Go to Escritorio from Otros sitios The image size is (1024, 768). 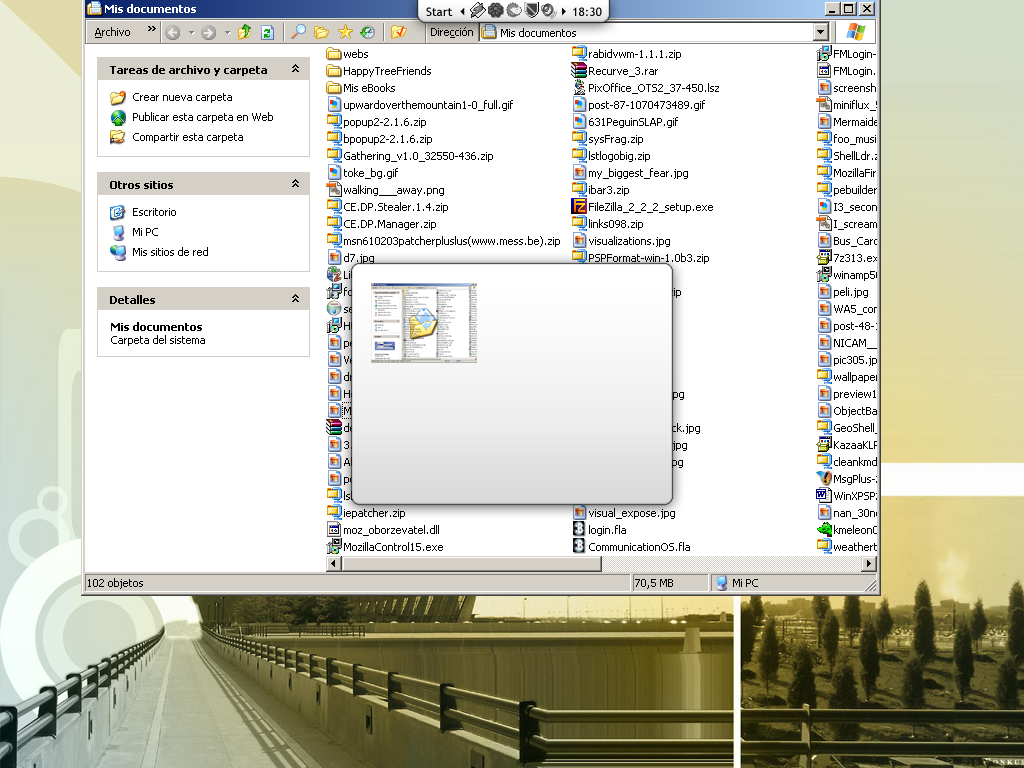coord(154,212)
